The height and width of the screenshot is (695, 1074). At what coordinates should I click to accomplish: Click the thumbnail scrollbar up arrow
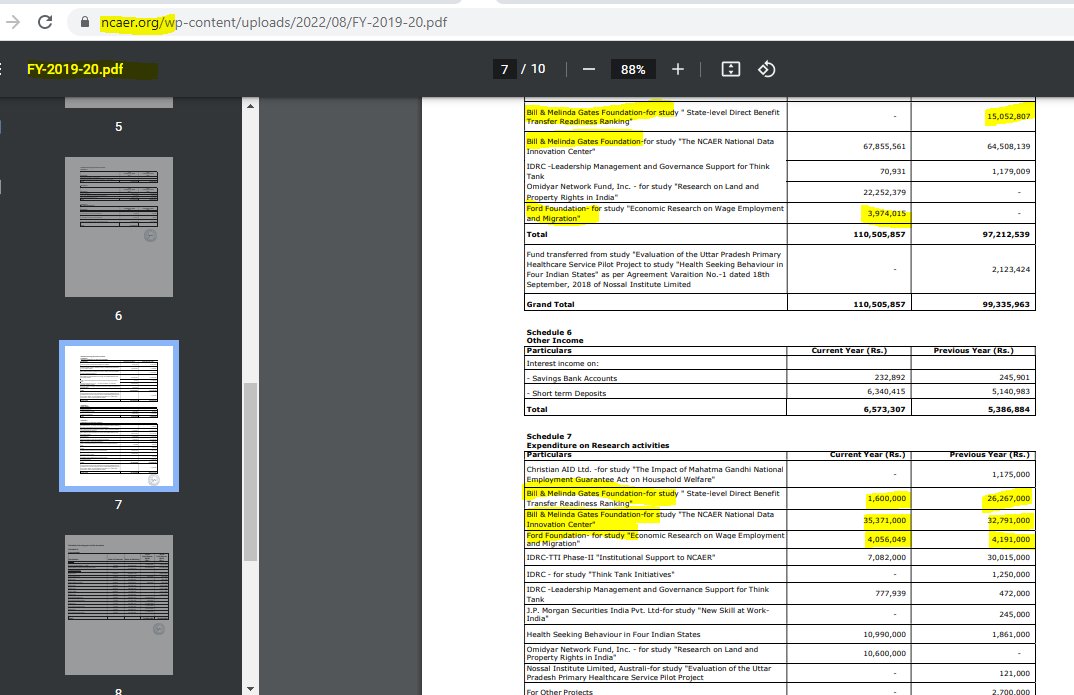pos(250,106)
